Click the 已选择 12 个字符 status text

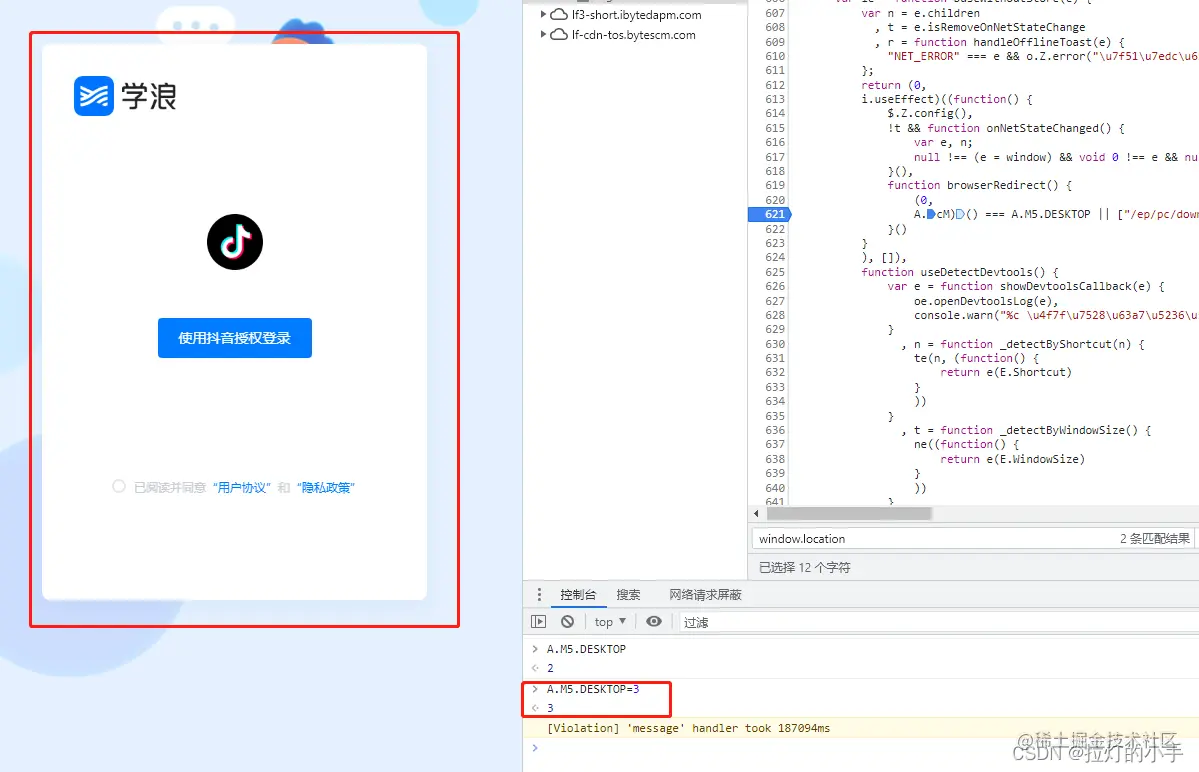(804, 567)
